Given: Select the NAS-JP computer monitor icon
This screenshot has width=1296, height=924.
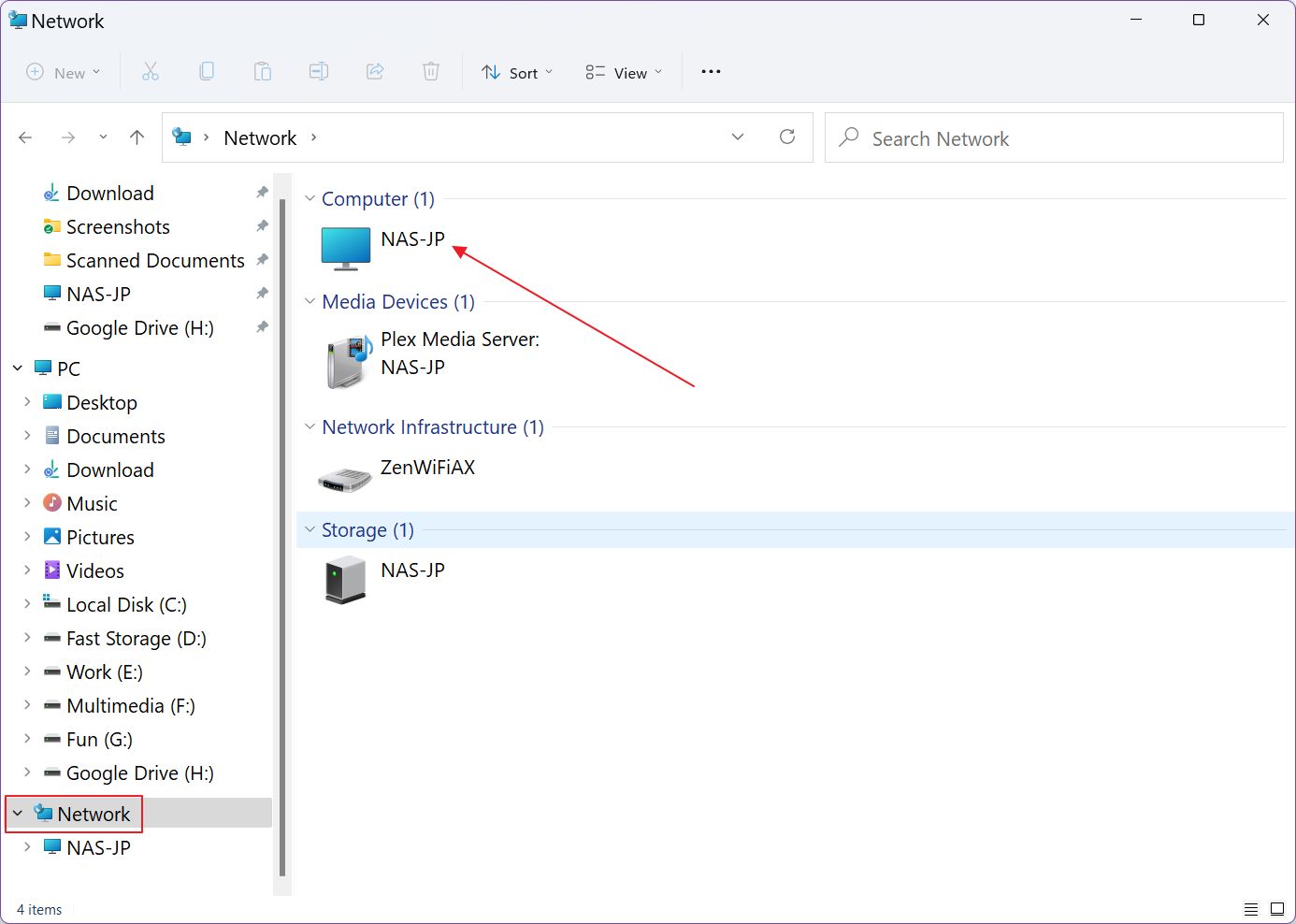Looking at the screenshot, I should [346, 249].
